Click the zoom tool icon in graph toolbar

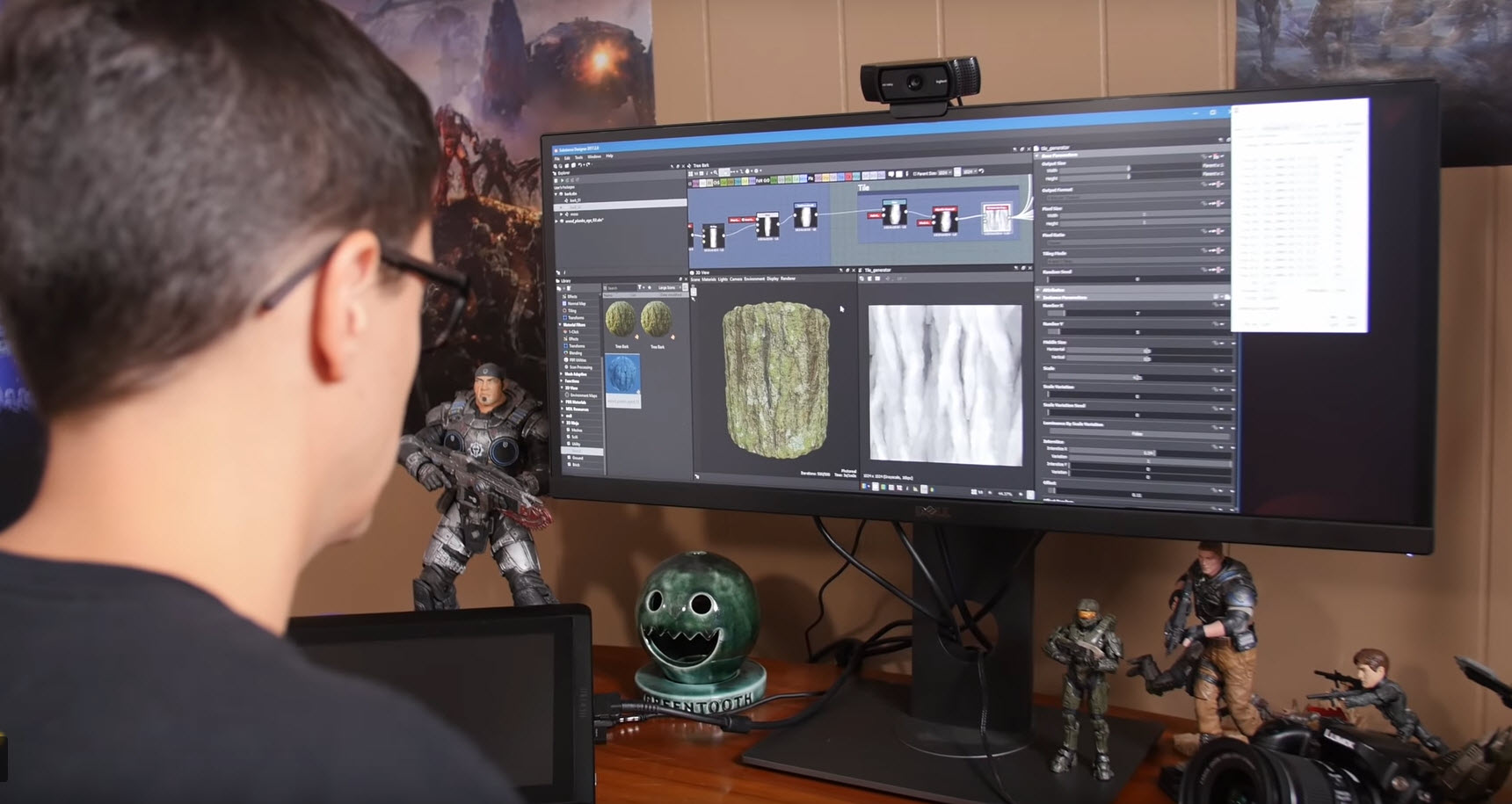pyautogui.click(x=716, y=172)
